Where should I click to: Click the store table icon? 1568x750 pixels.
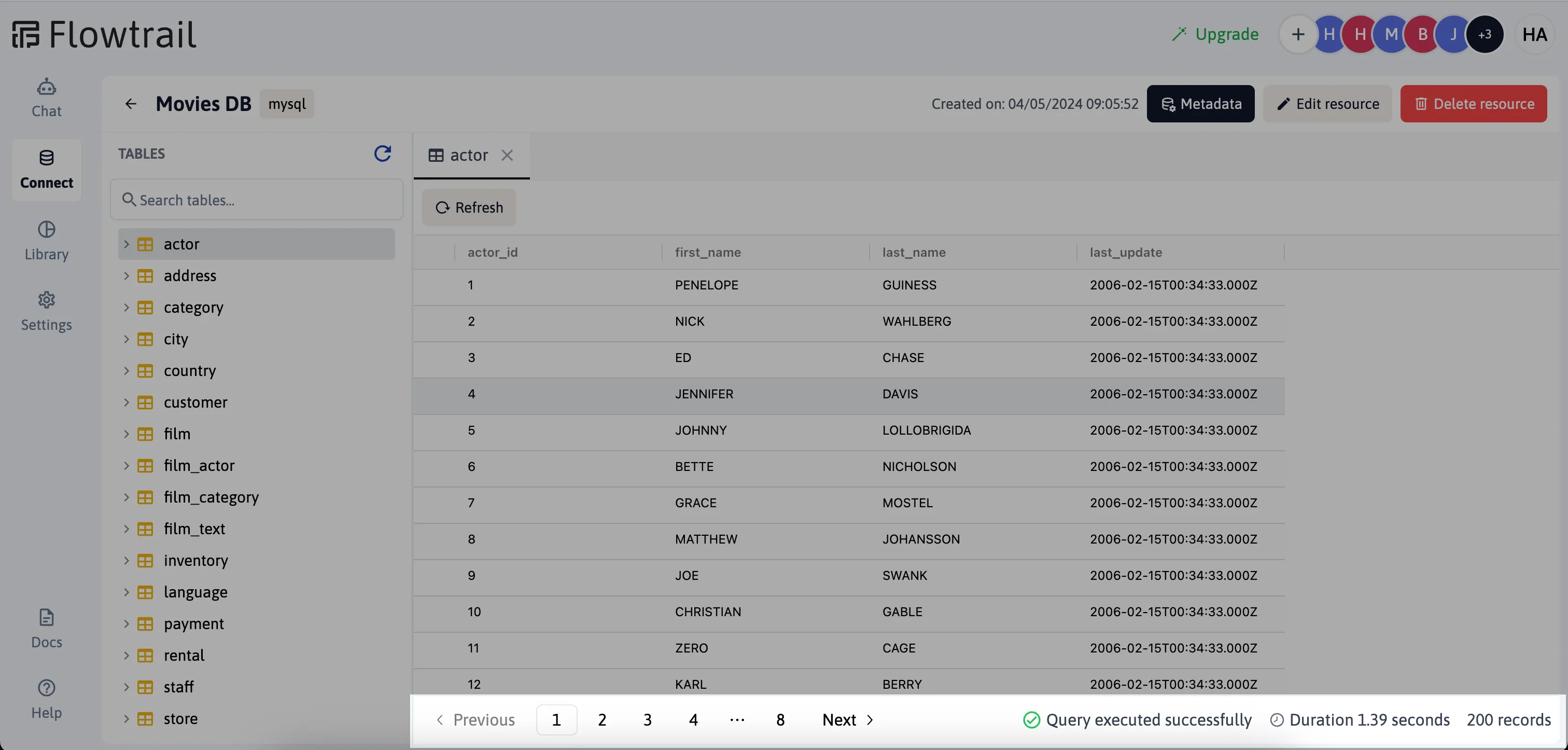click(145, 719)
